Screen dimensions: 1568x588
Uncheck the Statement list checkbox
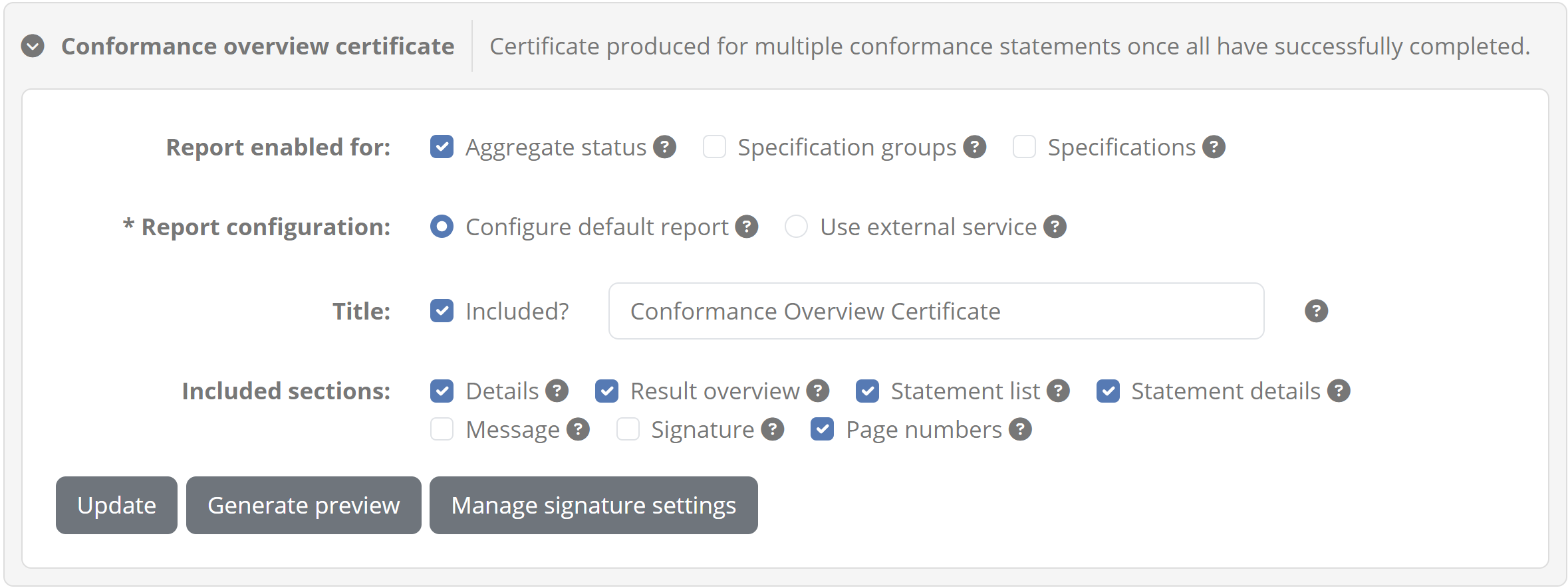pos(868,391)
